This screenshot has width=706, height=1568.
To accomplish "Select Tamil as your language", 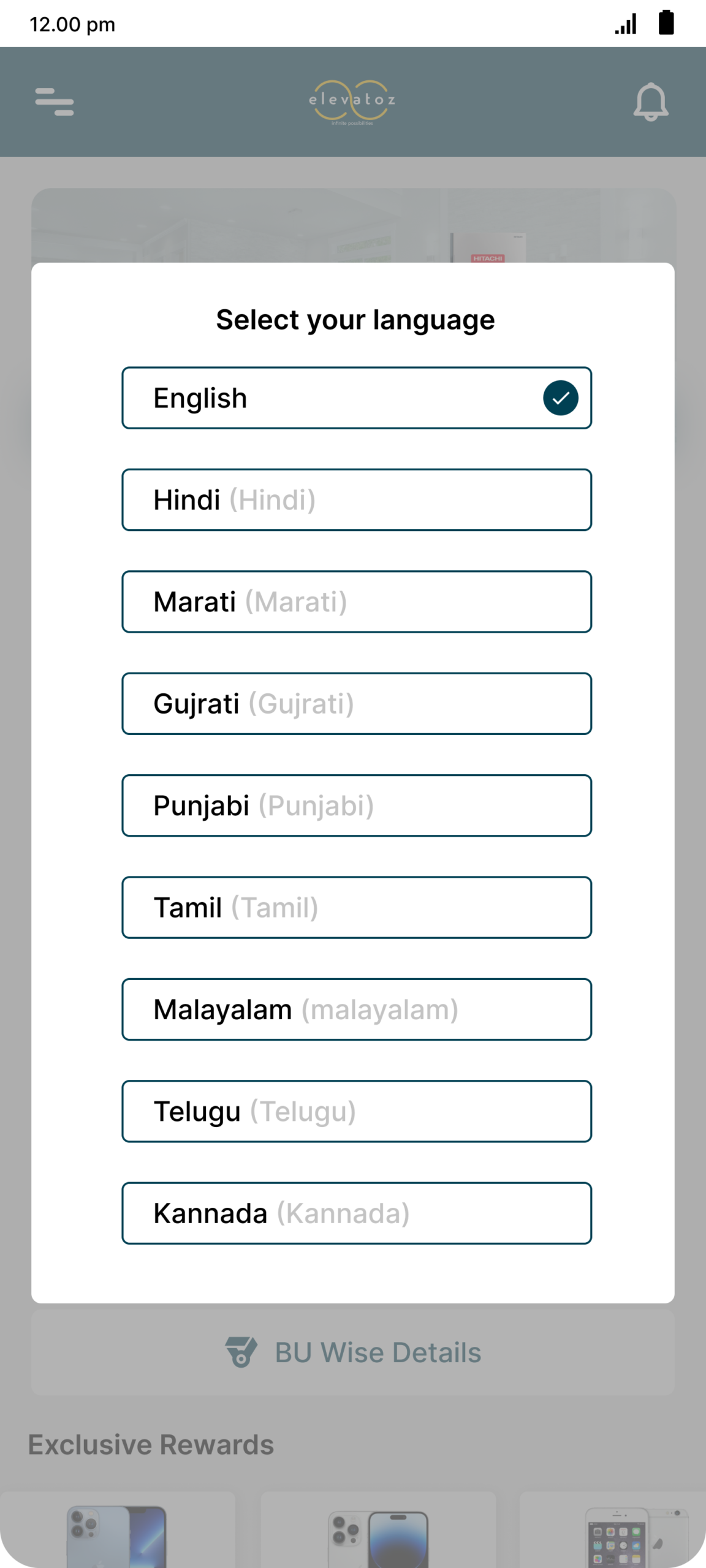I will 357,907.
